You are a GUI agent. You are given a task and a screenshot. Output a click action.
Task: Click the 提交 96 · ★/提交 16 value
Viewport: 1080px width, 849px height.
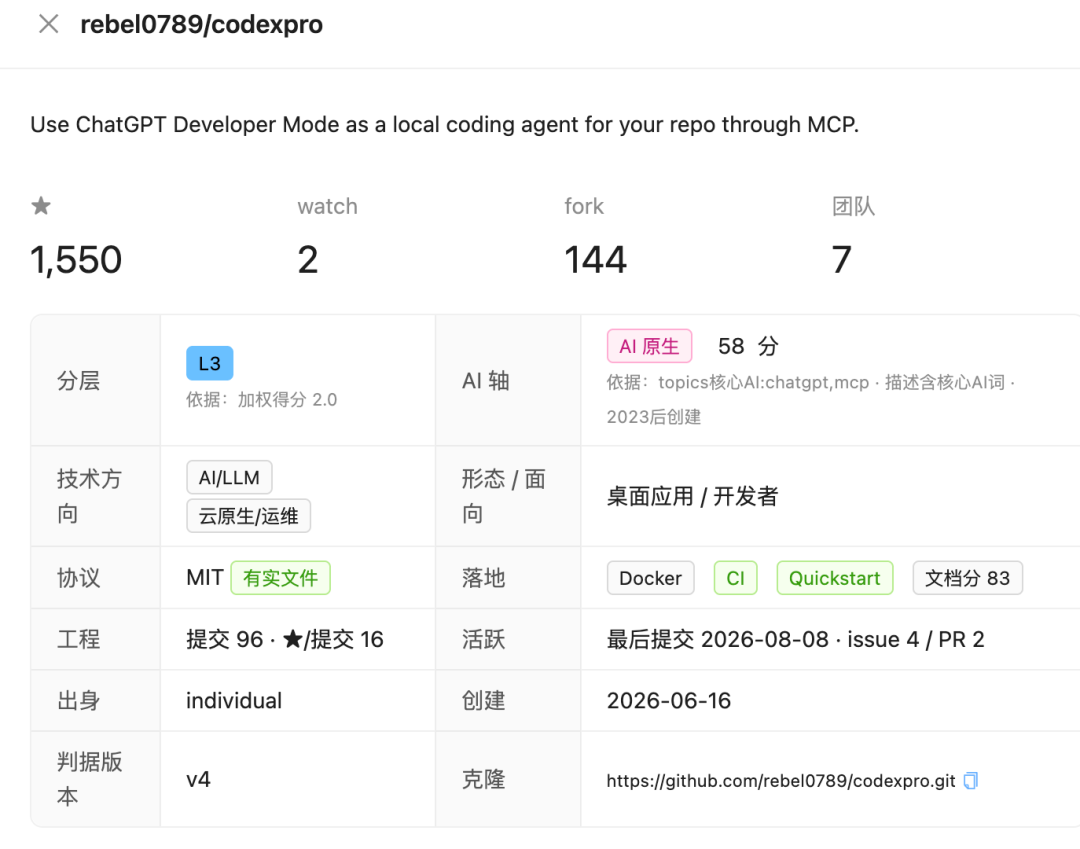click(284, 639)
